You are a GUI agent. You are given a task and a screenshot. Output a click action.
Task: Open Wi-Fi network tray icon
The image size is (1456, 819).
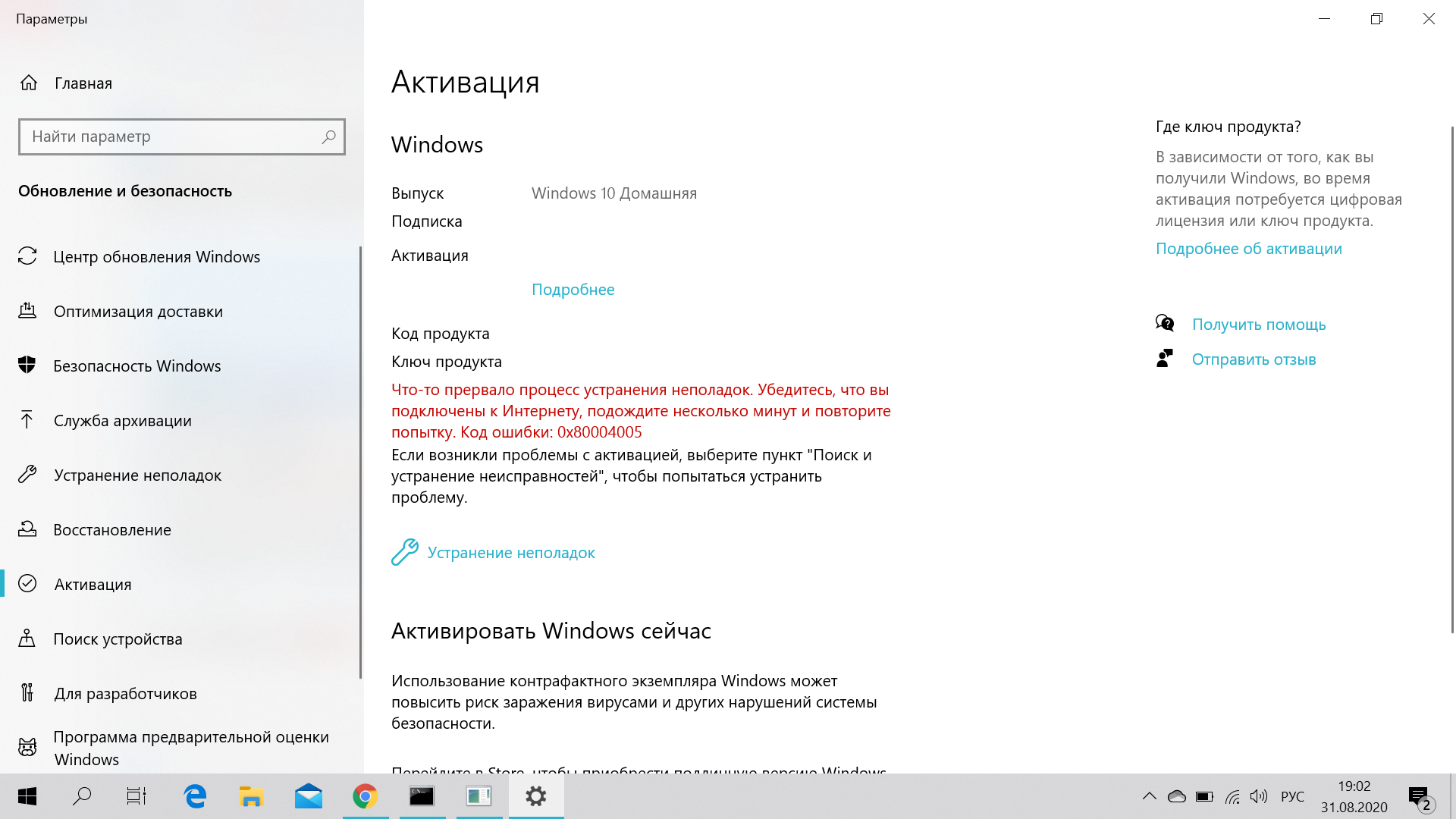(1232, 796)
